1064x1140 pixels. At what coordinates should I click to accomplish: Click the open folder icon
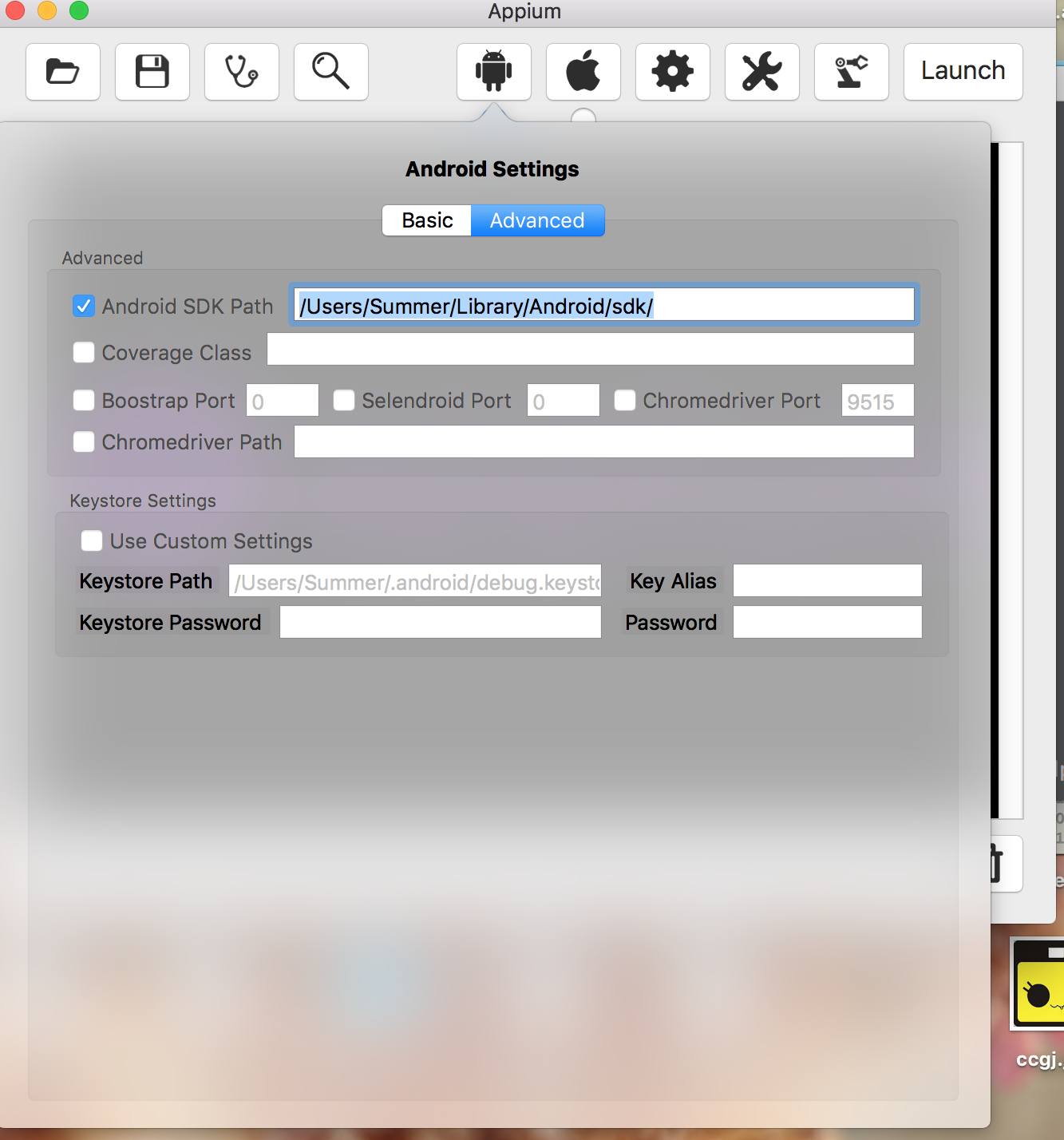[x=63, y=72]
